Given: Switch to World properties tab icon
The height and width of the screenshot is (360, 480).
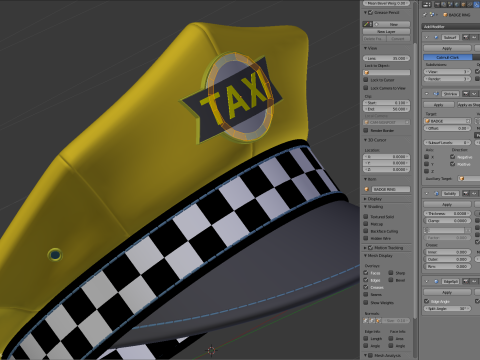Looking at the screenshot, I should pyautogui.click(x=457, y=5).
